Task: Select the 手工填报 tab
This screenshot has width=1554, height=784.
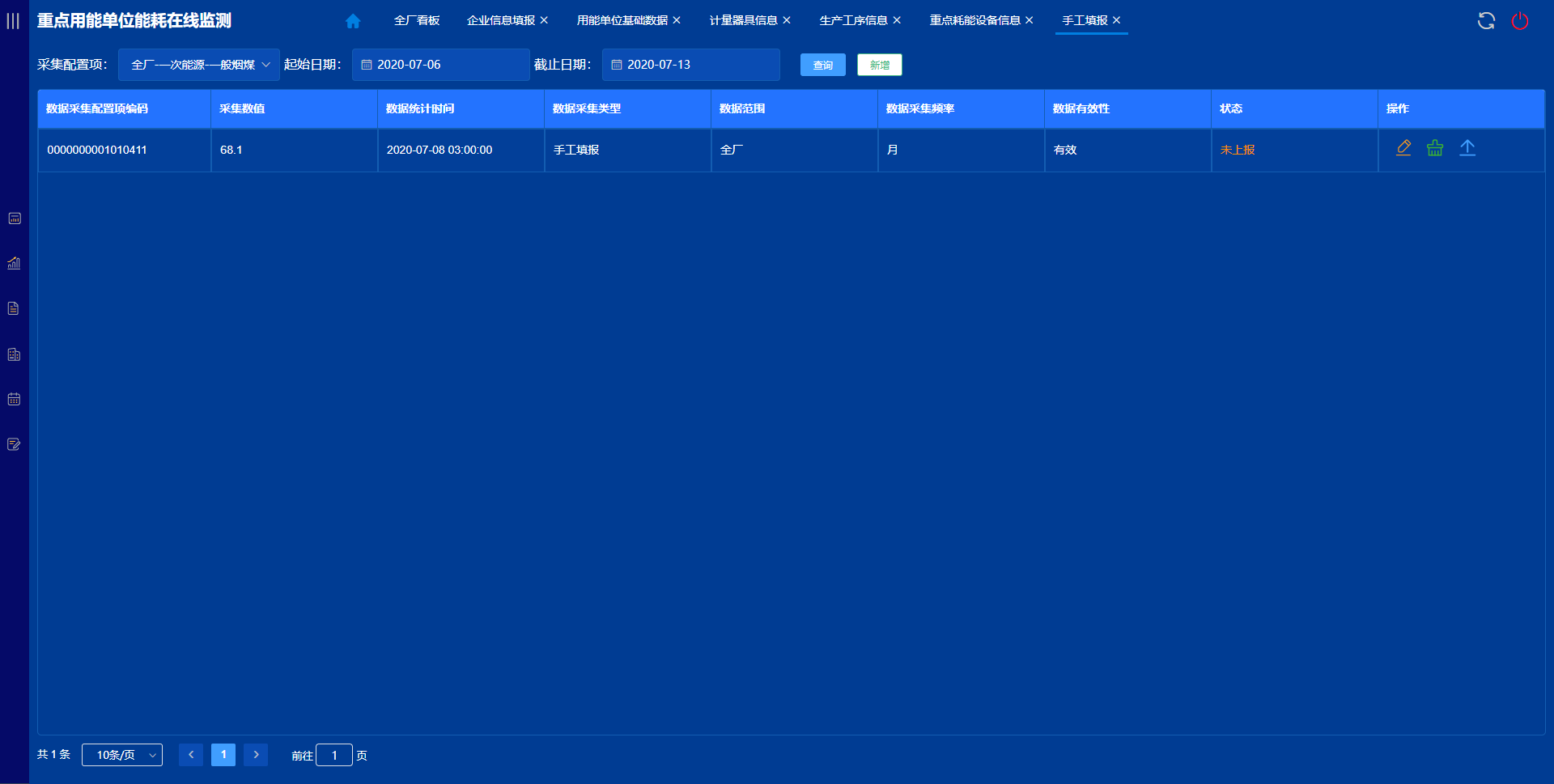Action: click(1085, 20)
